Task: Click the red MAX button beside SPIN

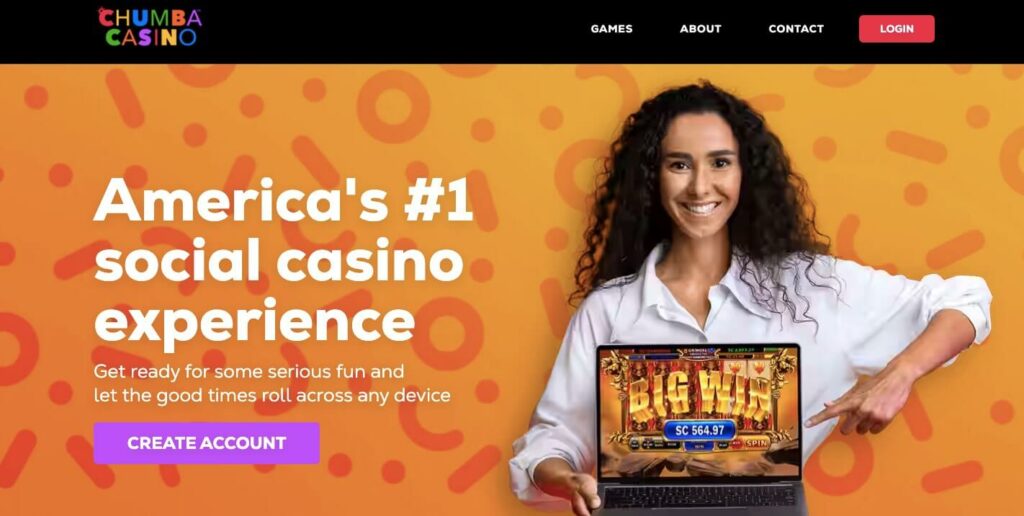Action: click(737, 444)
